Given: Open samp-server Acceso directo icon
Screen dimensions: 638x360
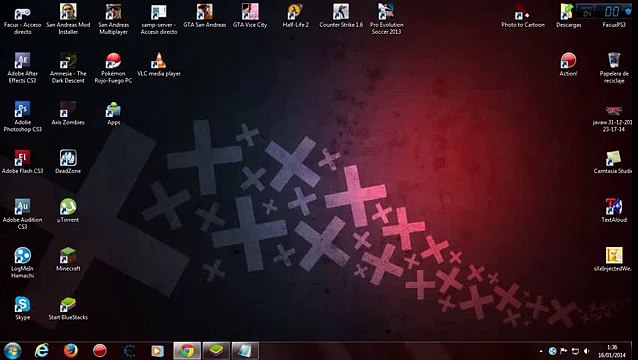Looking at the screenshot, I should [x=159, y=19].
